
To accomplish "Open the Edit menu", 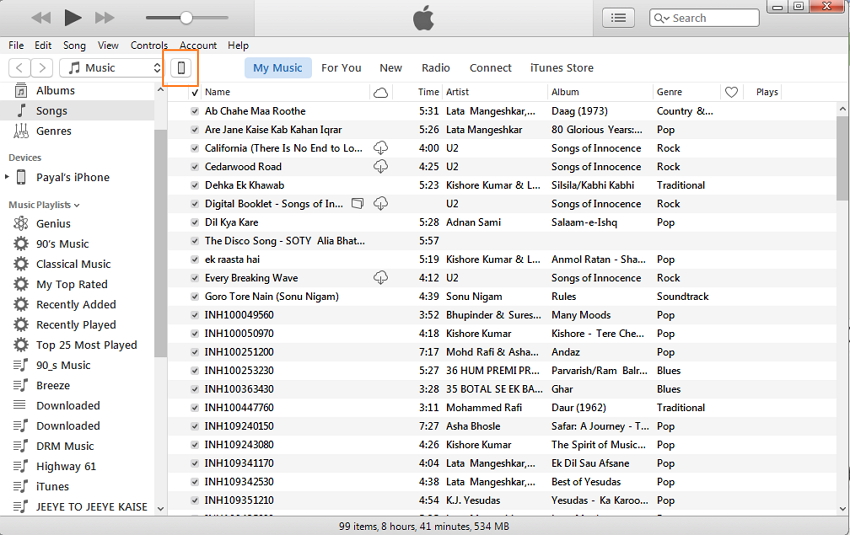I will pos(43,46).
